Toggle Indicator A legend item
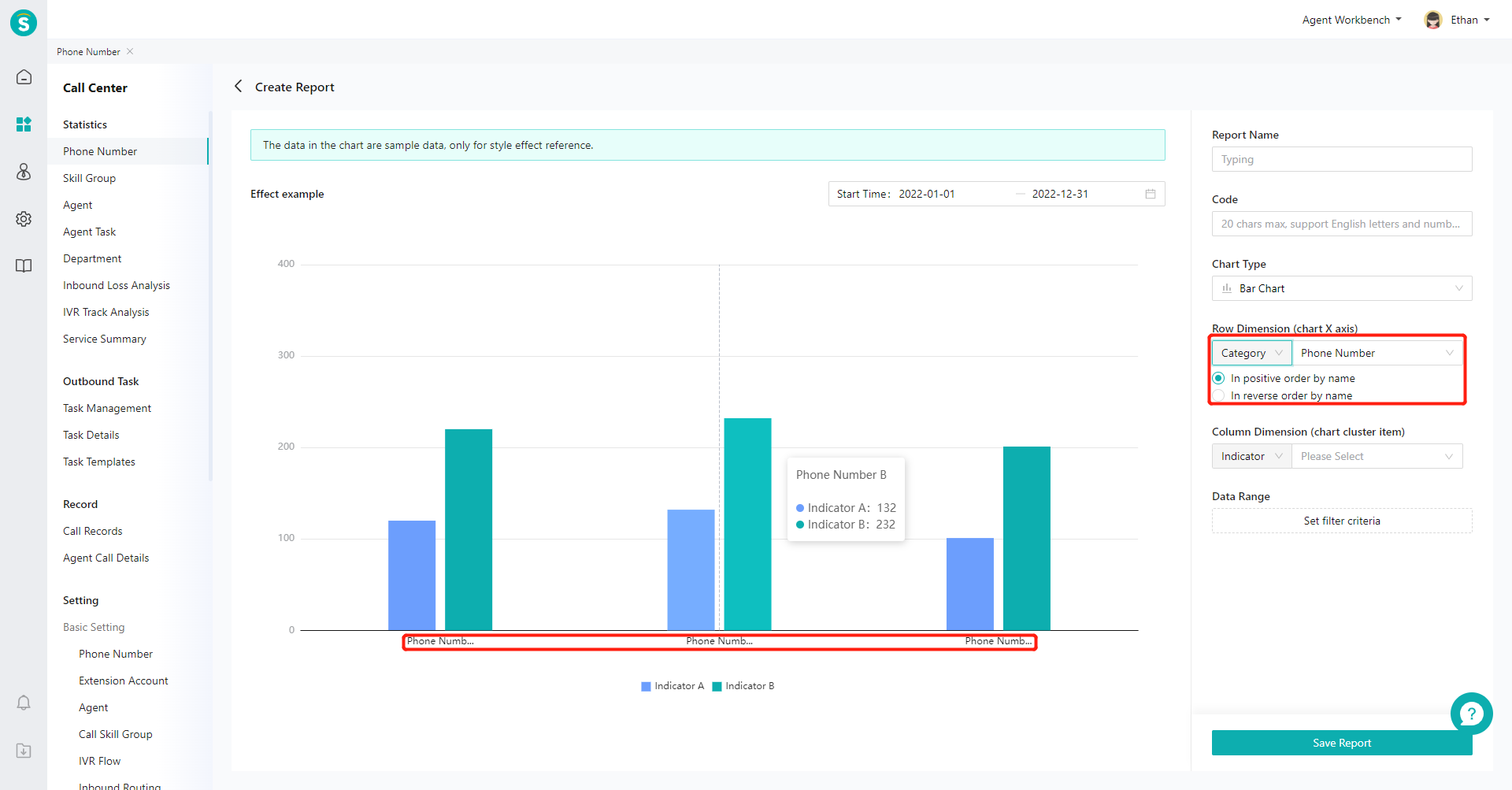Screen dimensions: 1512x790 [673, 686]
